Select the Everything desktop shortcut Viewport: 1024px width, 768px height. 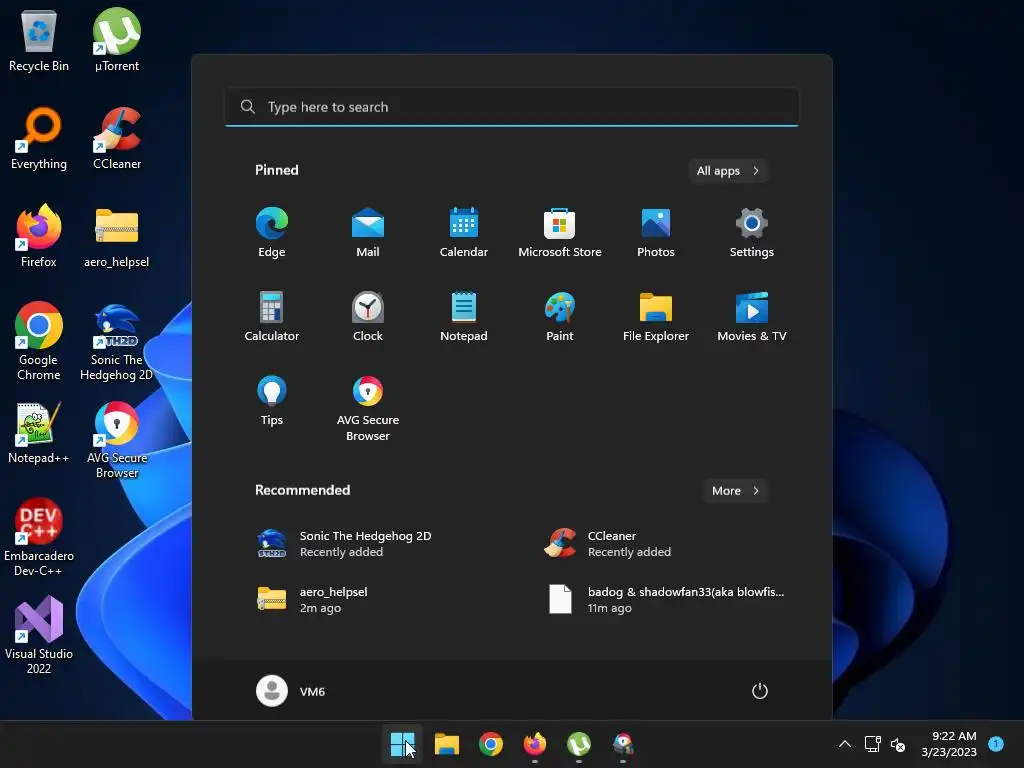(x=39, y=138)
